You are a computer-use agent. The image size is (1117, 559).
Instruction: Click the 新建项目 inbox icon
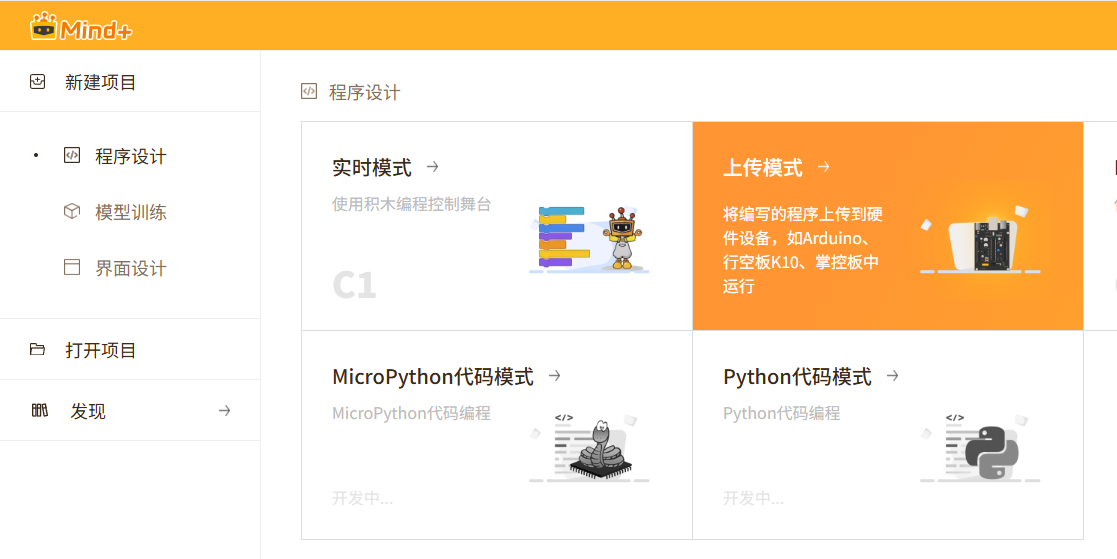(38, 82)
